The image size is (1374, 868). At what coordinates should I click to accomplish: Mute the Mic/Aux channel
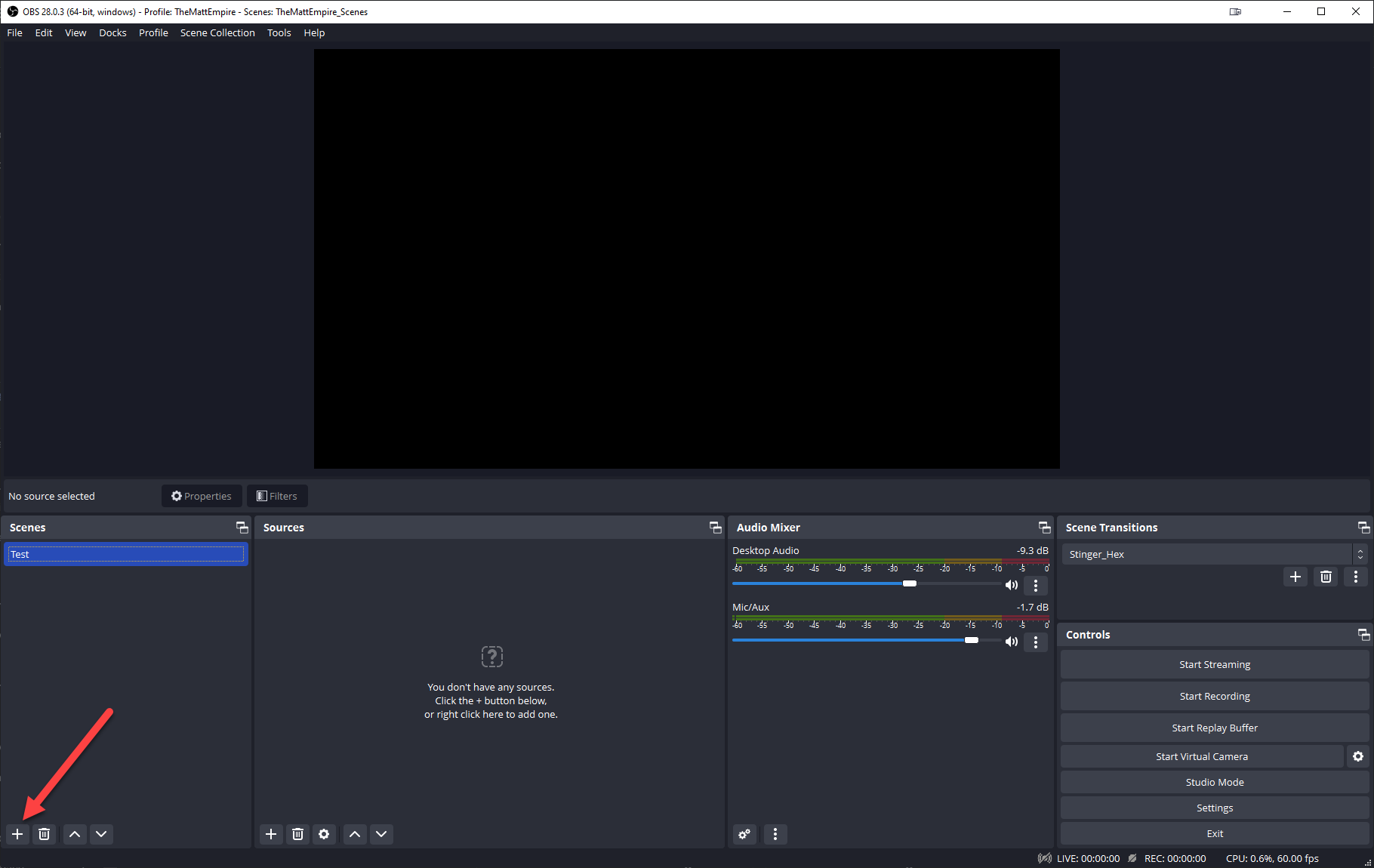[x=1012, y=642]
